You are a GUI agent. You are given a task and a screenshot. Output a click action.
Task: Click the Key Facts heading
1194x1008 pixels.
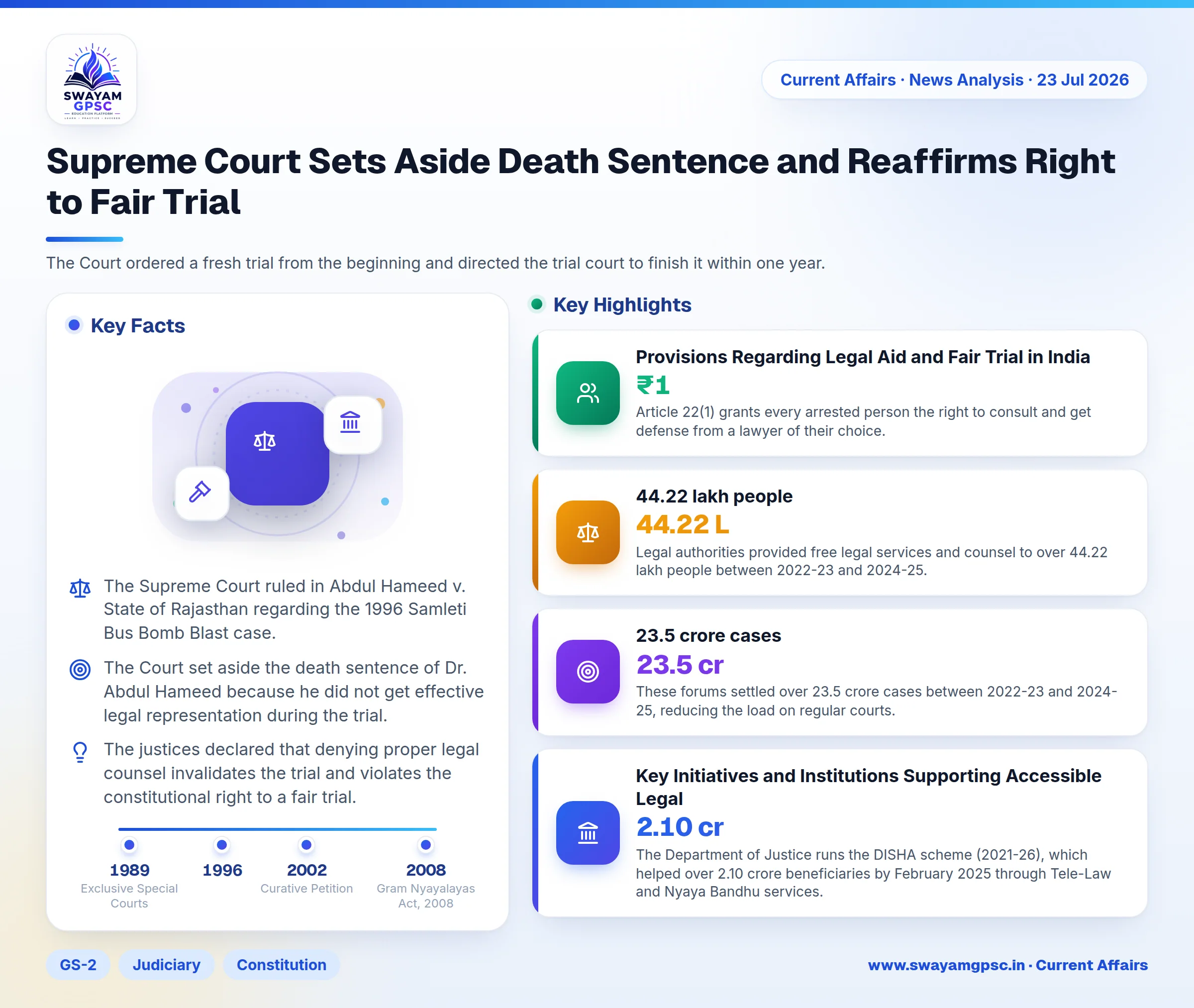click(x=138, y=326)
